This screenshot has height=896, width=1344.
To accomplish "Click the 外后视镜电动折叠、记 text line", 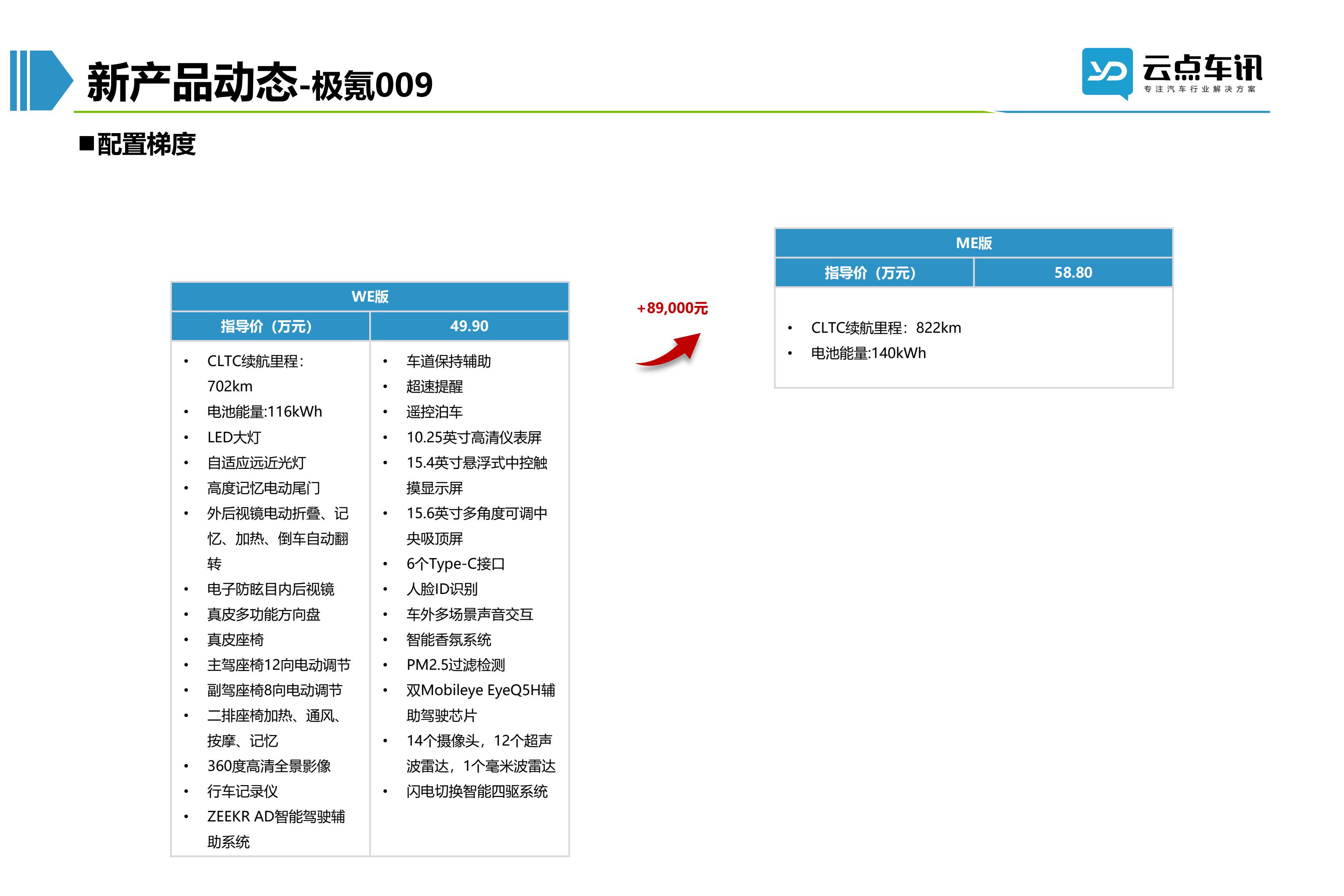I will (278, 513).
